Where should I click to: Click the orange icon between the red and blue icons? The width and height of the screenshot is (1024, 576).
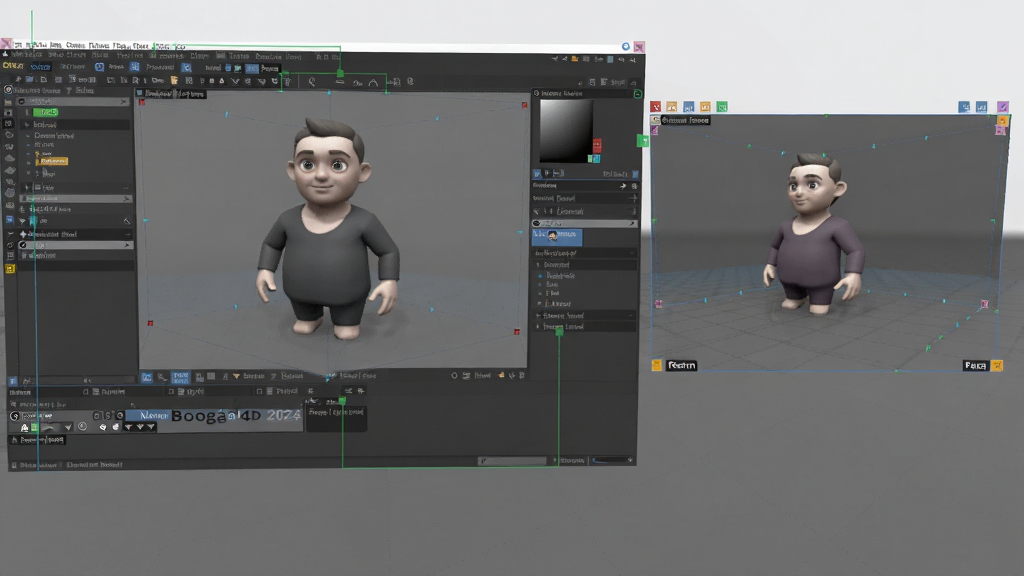click(671, 106)
